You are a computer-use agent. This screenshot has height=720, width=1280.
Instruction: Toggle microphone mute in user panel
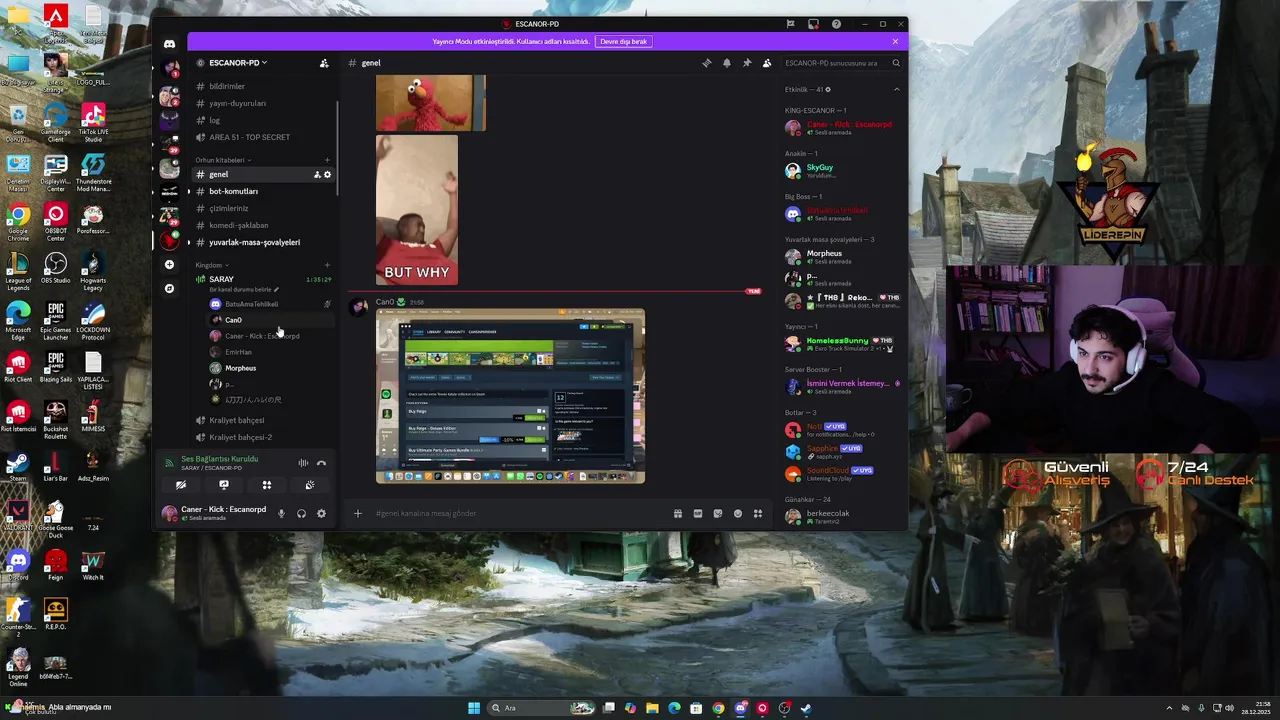pos(281,514)
